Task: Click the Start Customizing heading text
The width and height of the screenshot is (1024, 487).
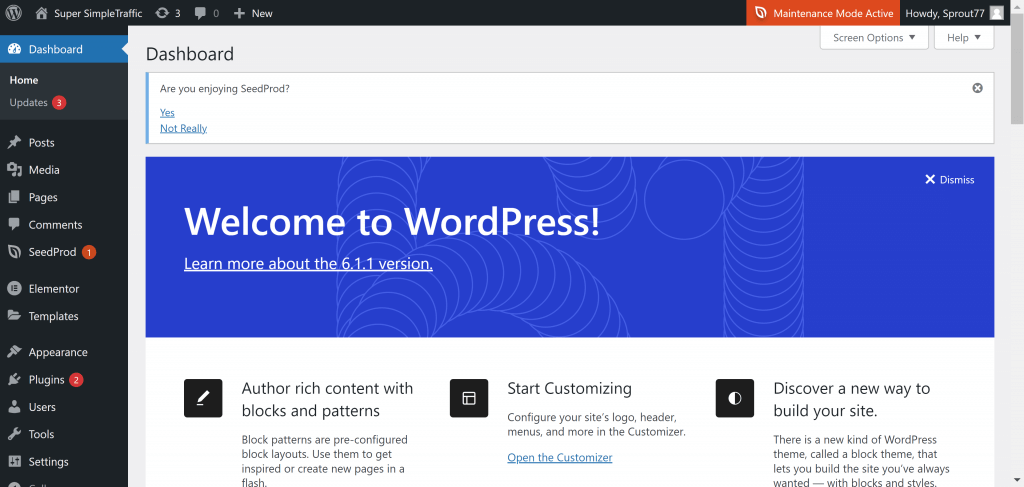Action: [x=569, y=388]
